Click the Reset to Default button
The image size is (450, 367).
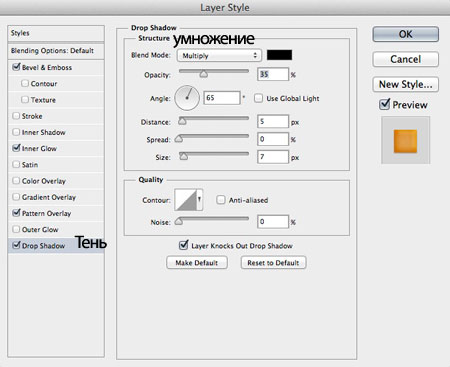(273, 263)
